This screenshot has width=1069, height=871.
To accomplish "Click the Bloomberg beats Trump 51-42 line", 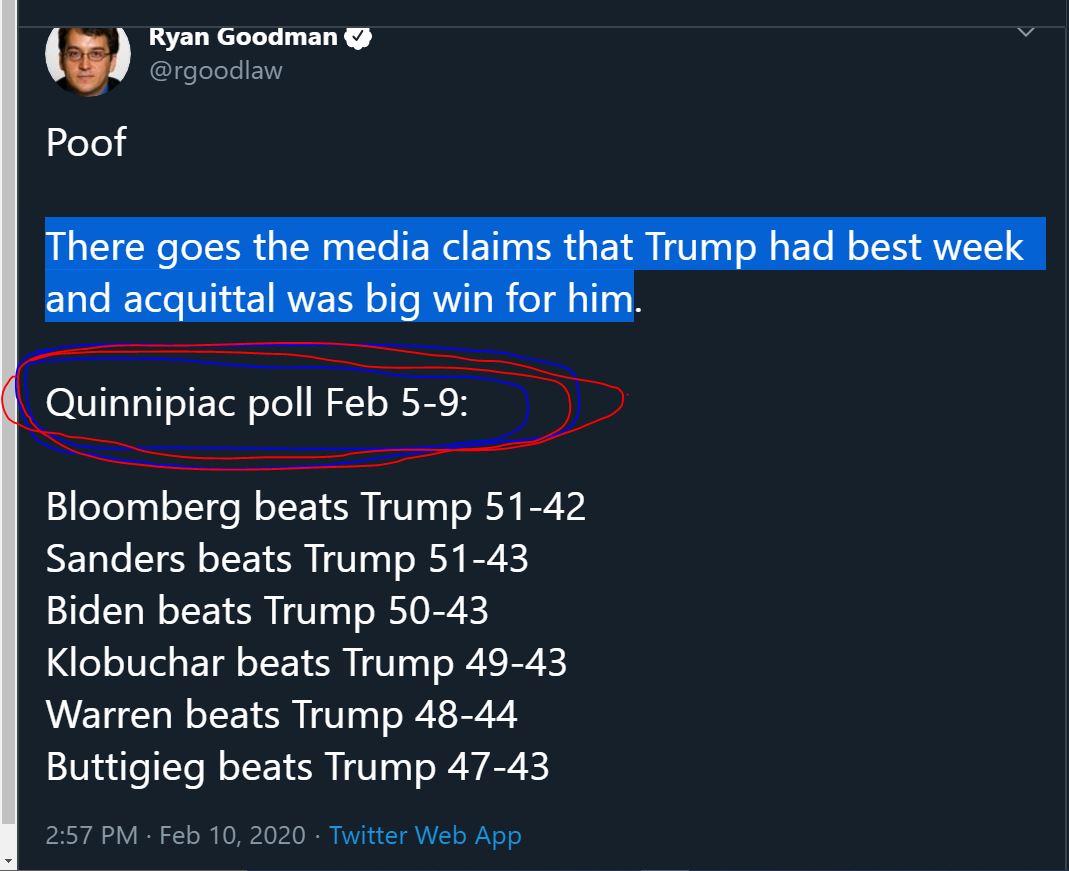I will [x=316, y=507].
